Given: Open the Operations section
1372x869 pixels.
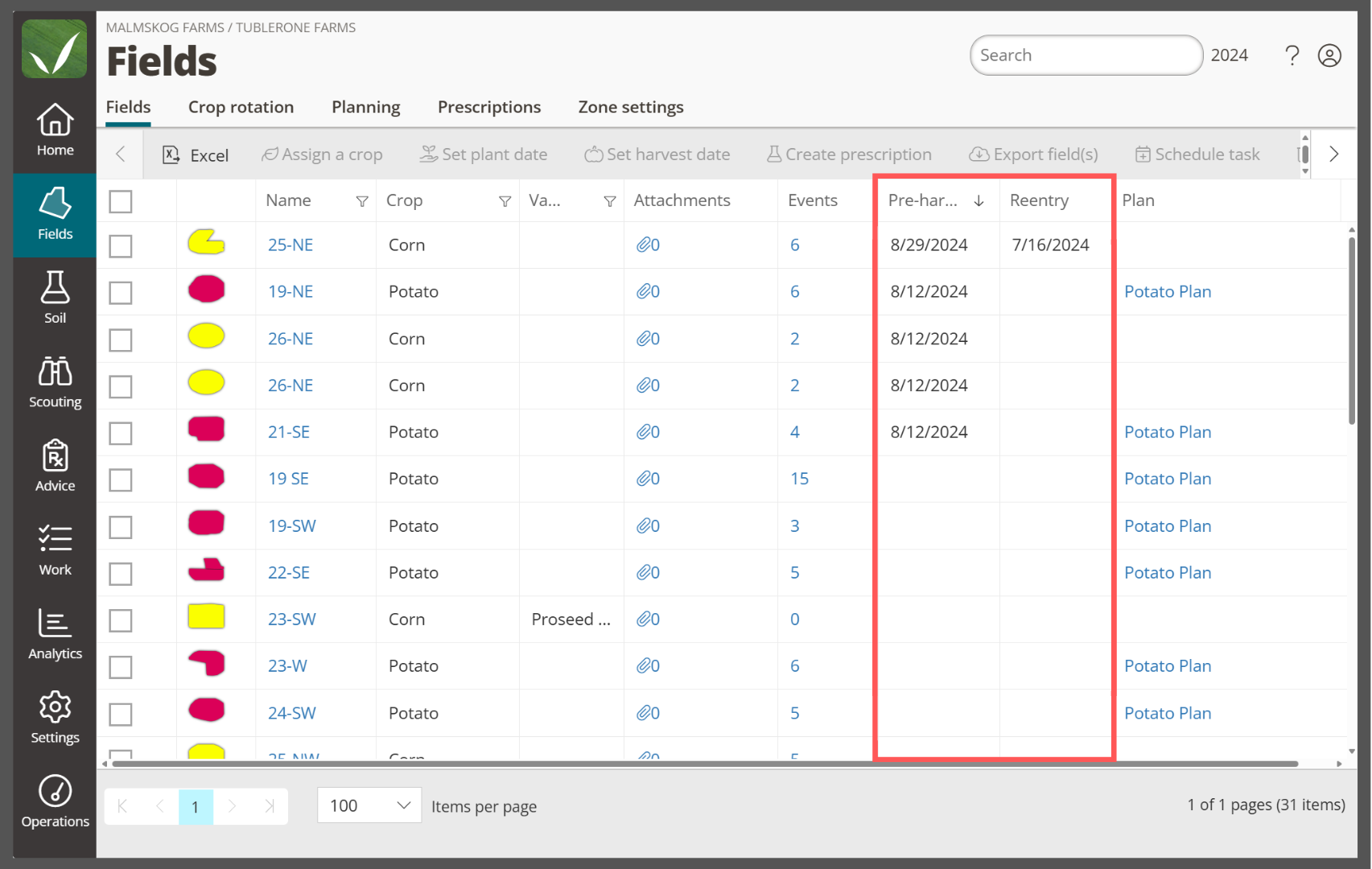Looking at the screenshot, I should pos(55,801).
